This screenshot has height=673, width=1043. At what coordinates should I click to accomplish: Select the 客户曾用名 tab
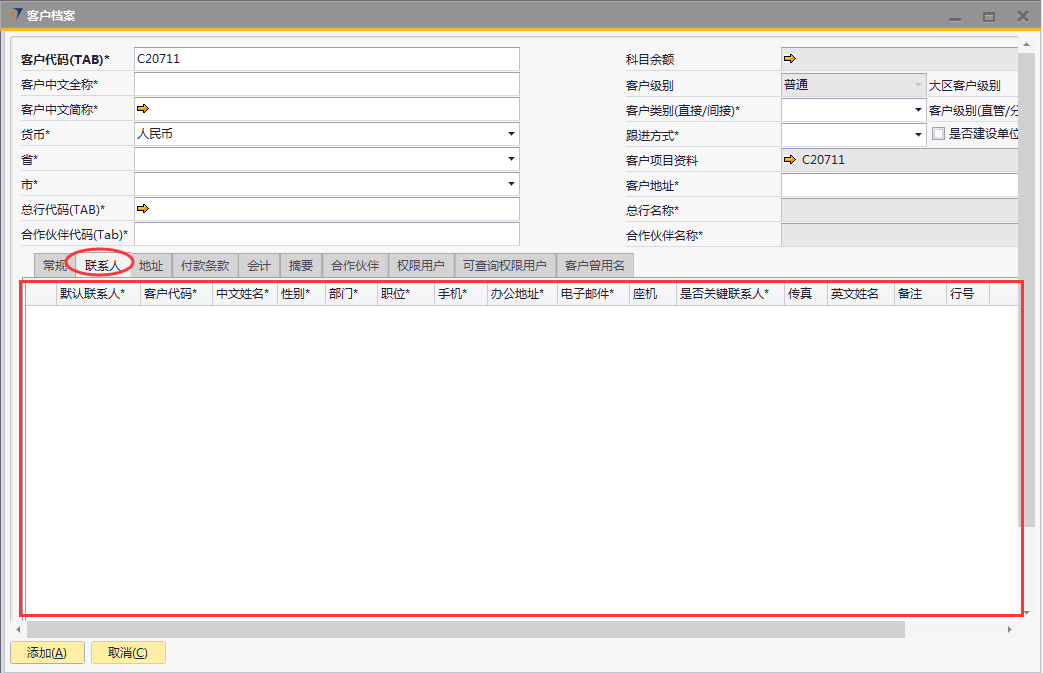click(594, 266)
